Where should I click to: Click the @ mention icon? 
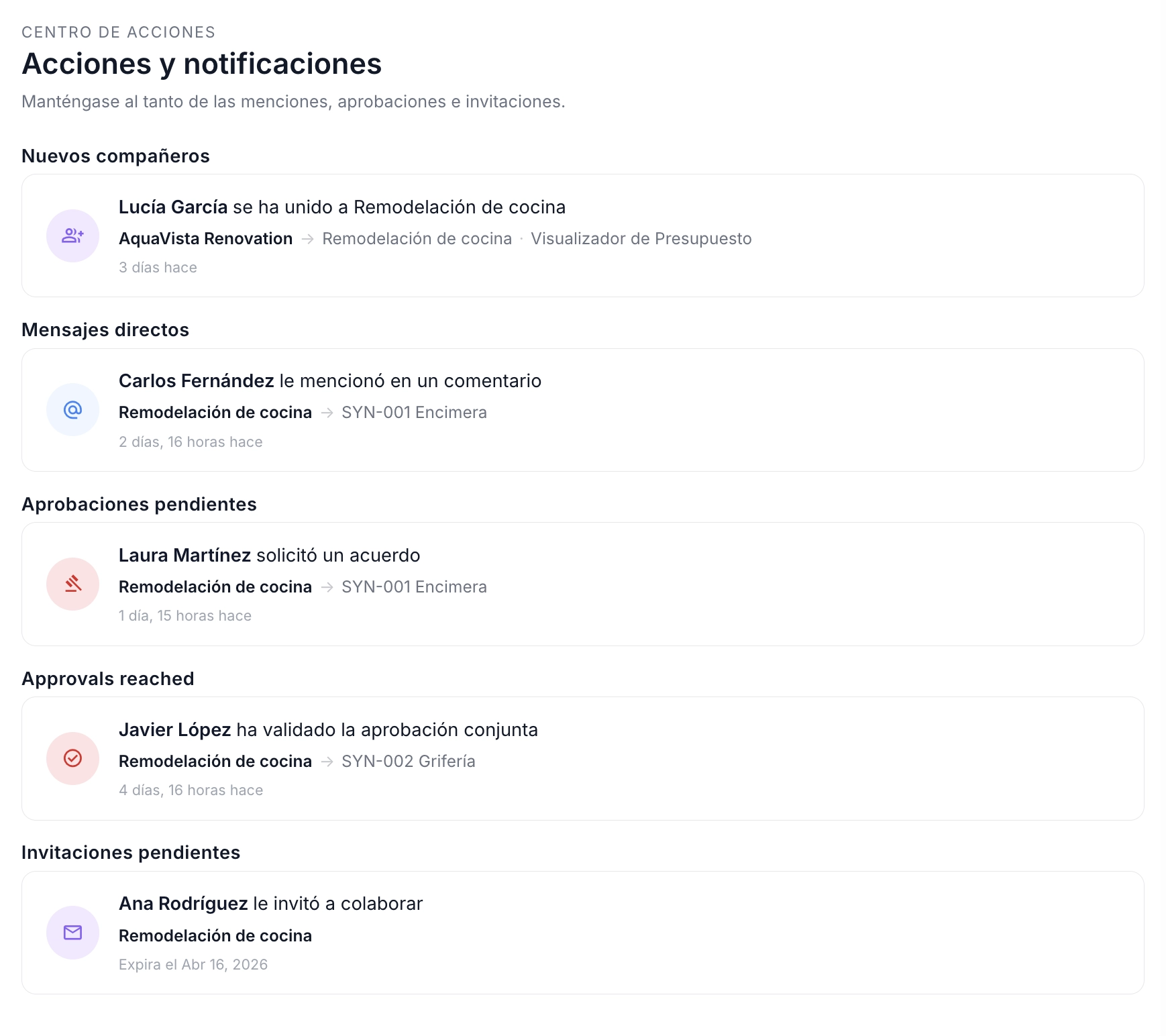pos(72,410)
